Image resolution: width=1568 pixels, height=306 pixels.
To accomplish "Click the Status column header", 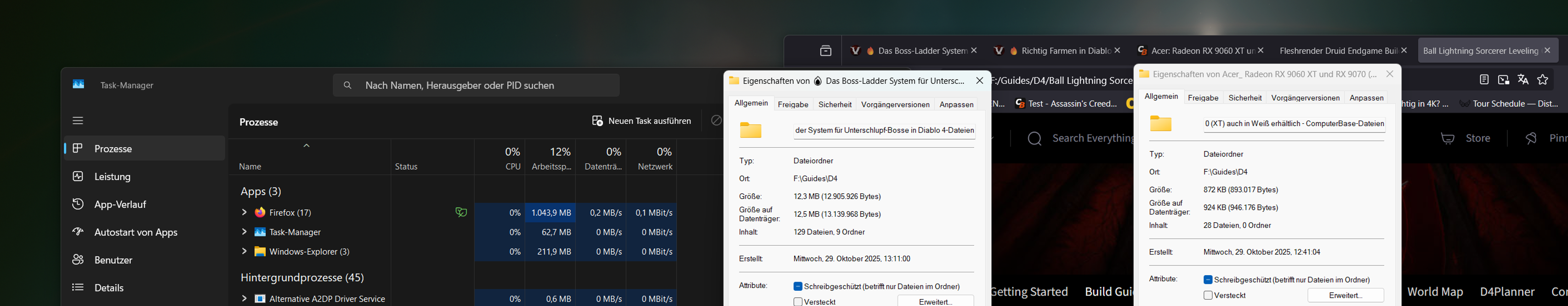I will [x=432, y=158].
